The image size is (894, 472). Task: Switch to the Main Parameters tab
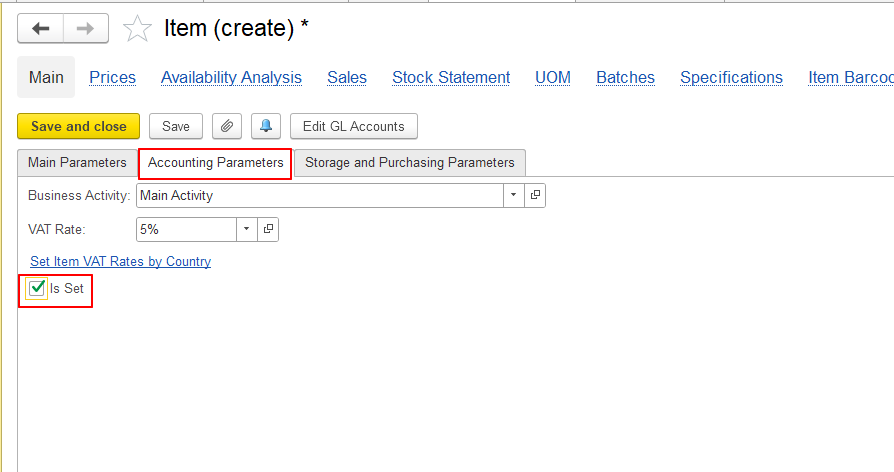pyautogui.click(x=78, y=162)
